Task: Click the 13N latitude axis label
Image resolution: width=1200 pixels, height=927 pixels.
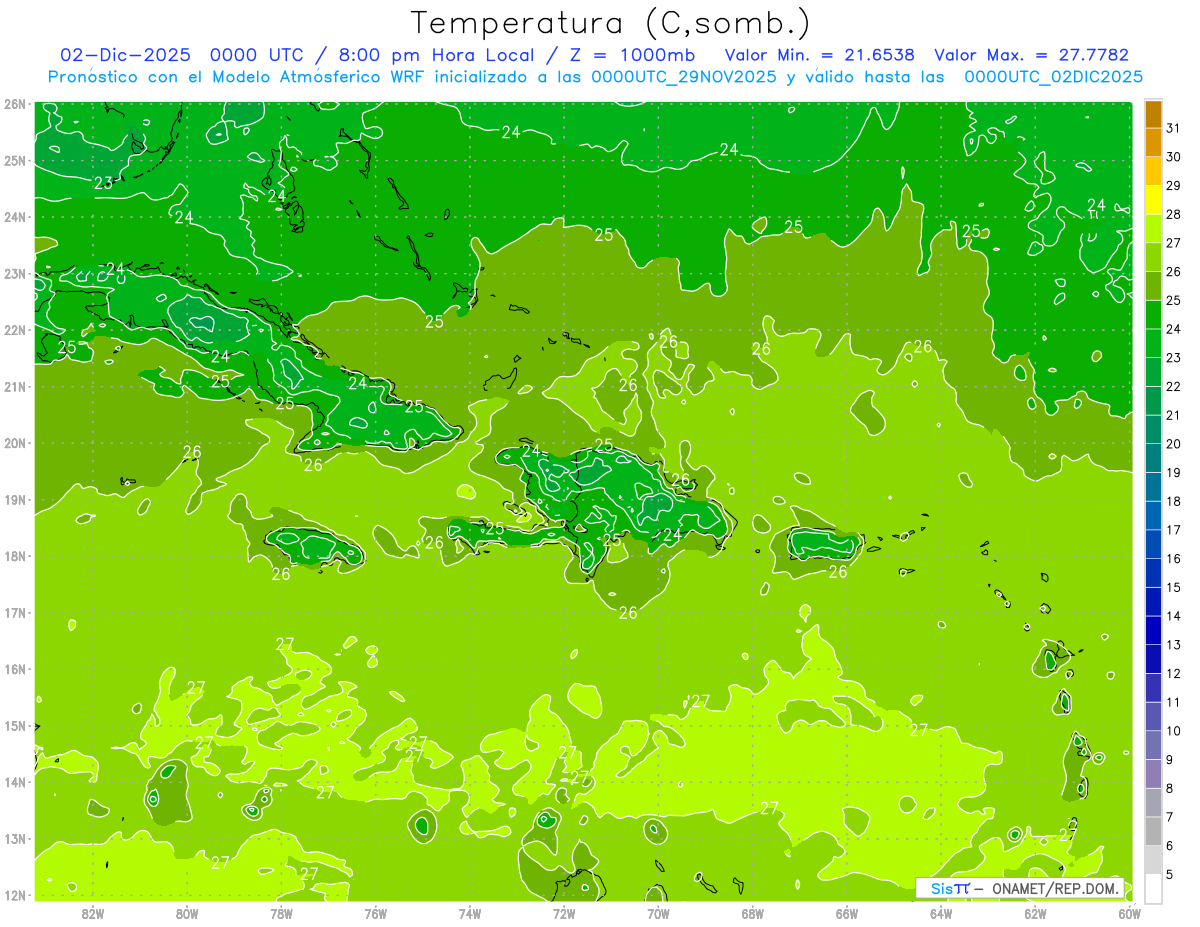Action: click(x=15, y=839)
